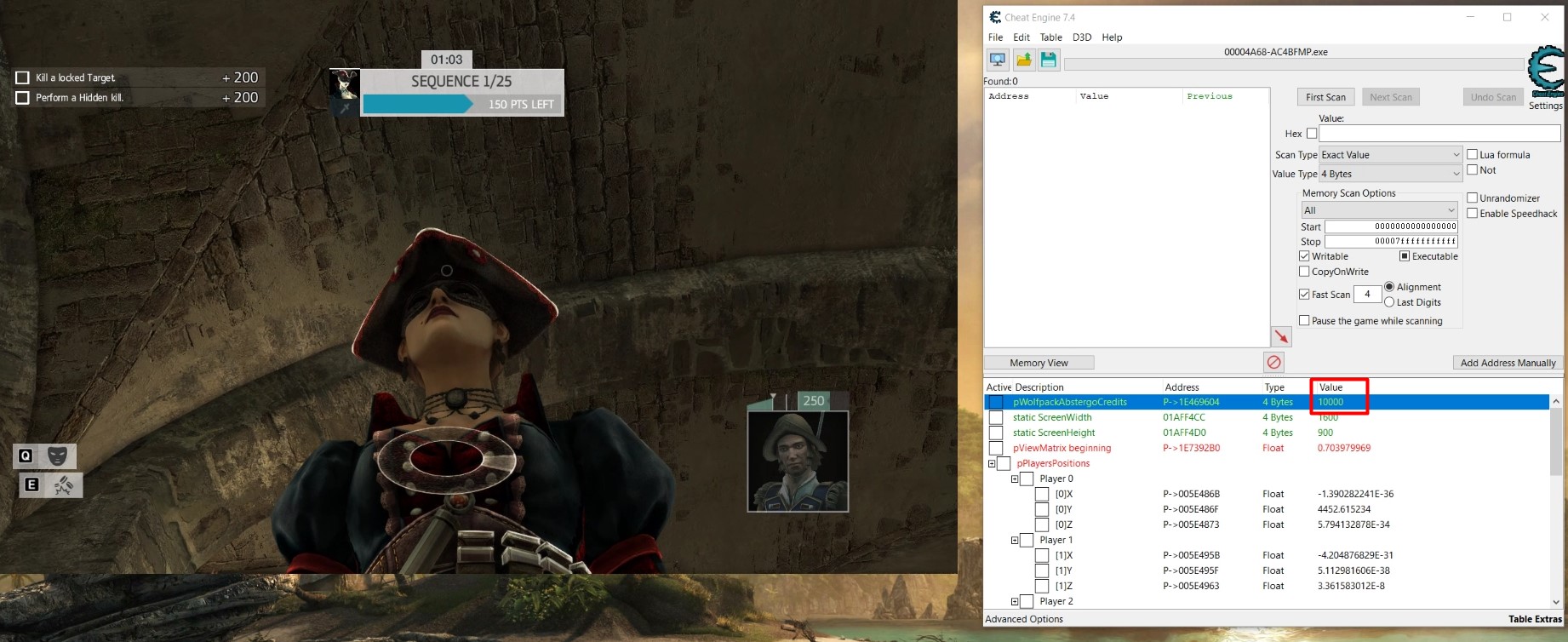Click the Q mask ability icon in game
Viewport: 1568px width, 642px height.
point(57,456)
